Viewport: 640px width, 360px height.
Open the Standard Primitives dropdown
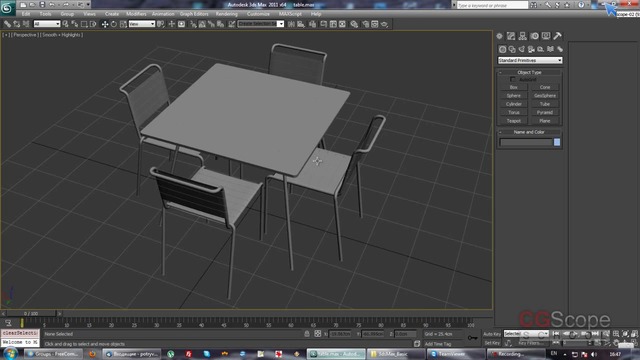point(530,60)
